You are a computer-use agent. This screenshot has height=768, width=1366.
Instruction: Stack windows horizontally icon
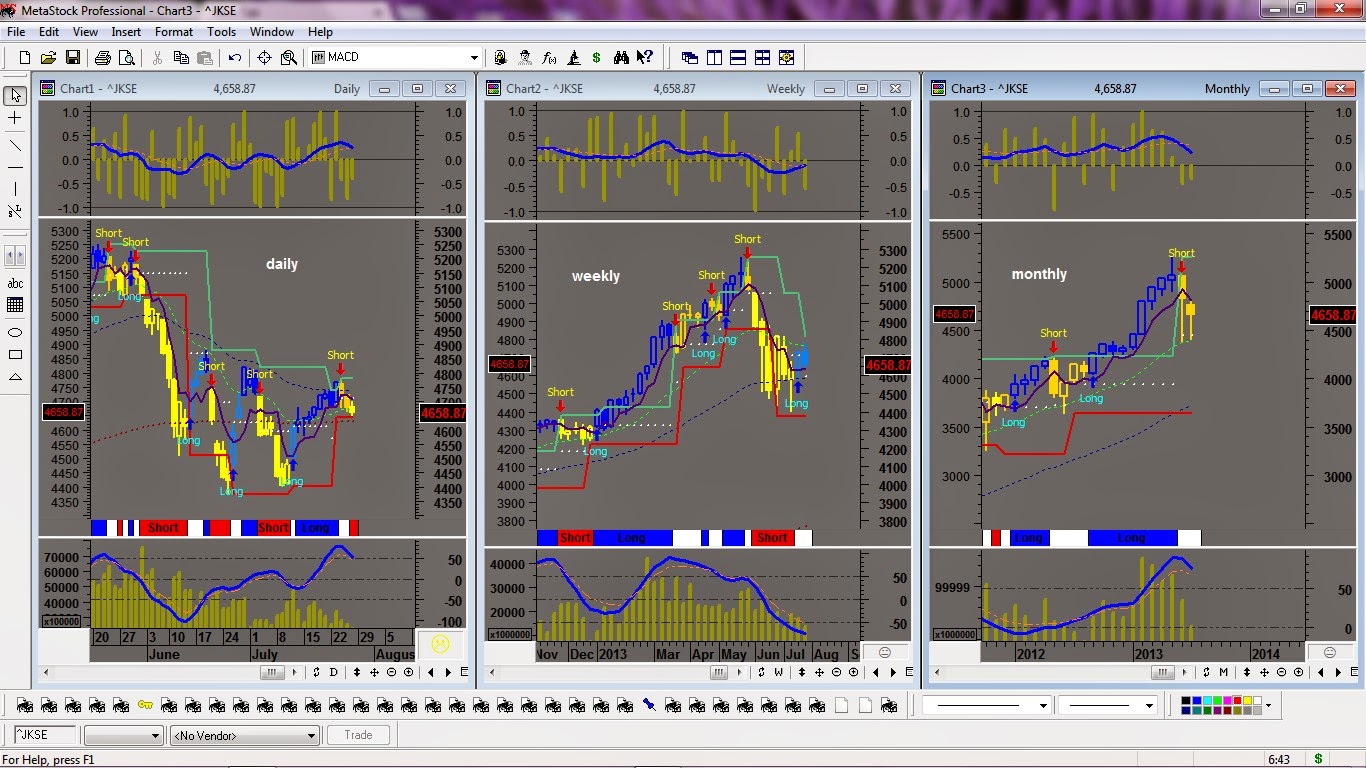coord(738,57)
